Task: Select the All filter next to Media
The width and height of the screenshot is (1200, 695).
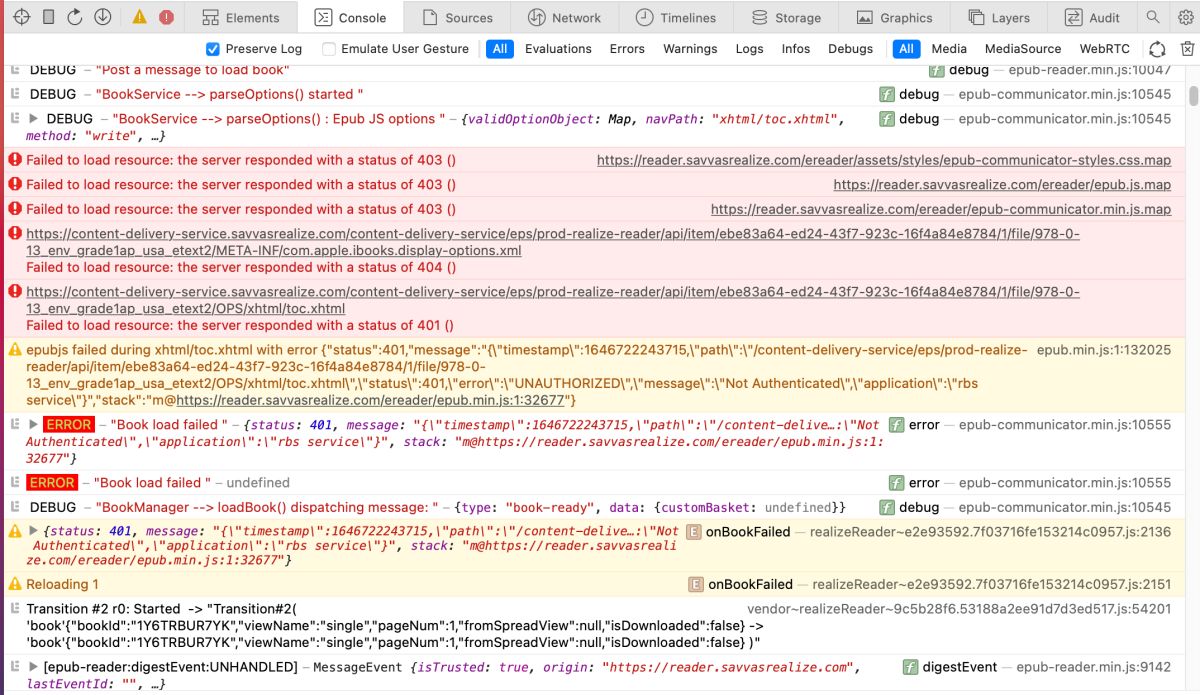Action: (906, 49)
